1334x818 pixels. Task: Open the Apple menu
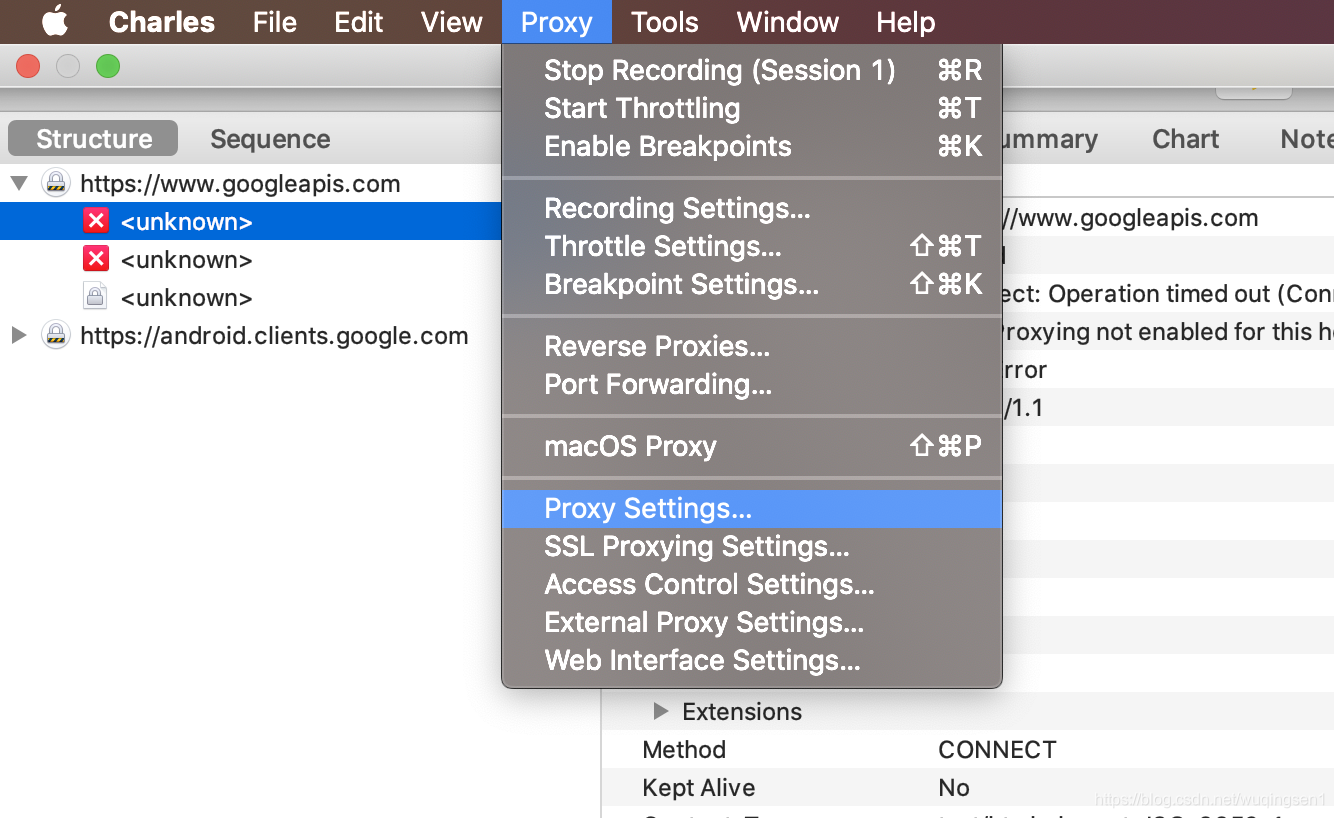coord(56,21)
